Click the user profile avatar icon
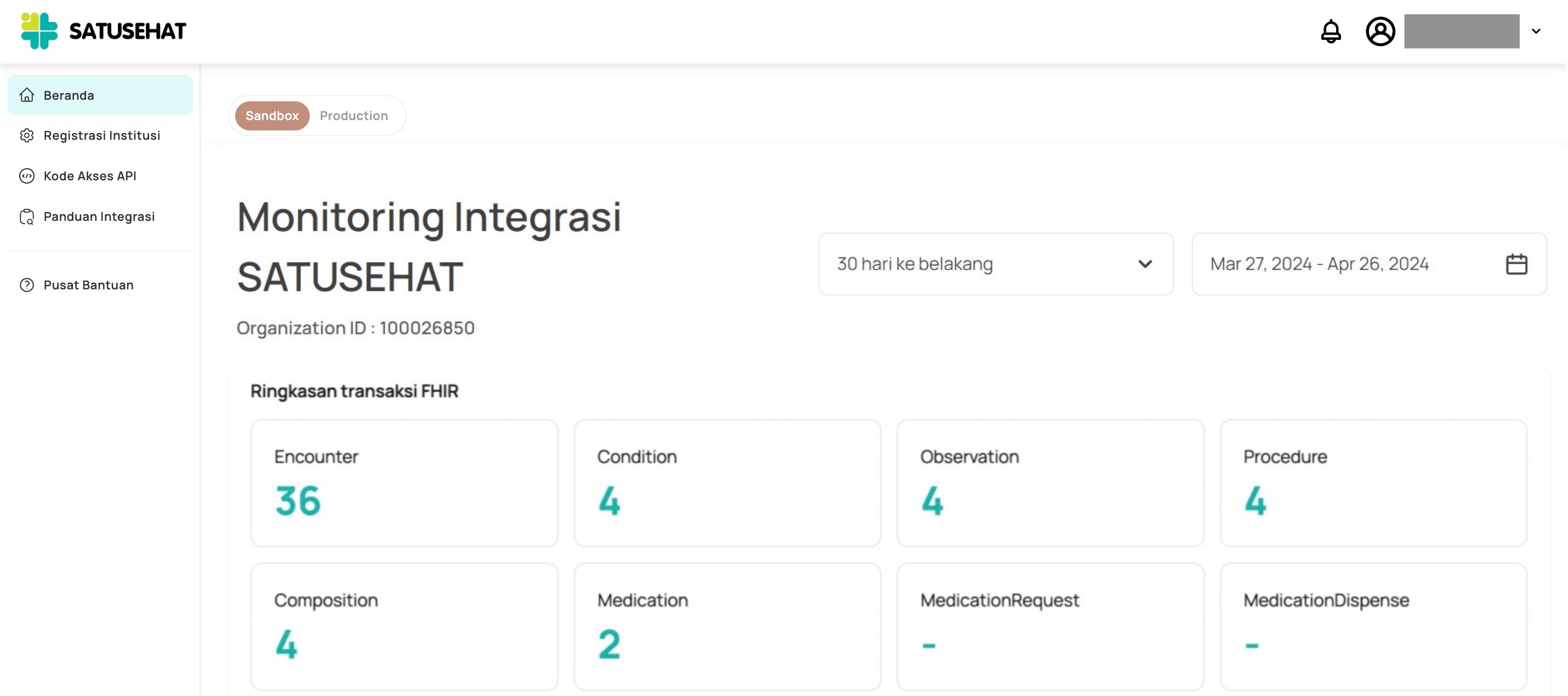This screenshot has height=696, width=1568. click(x=1380, y=32)
